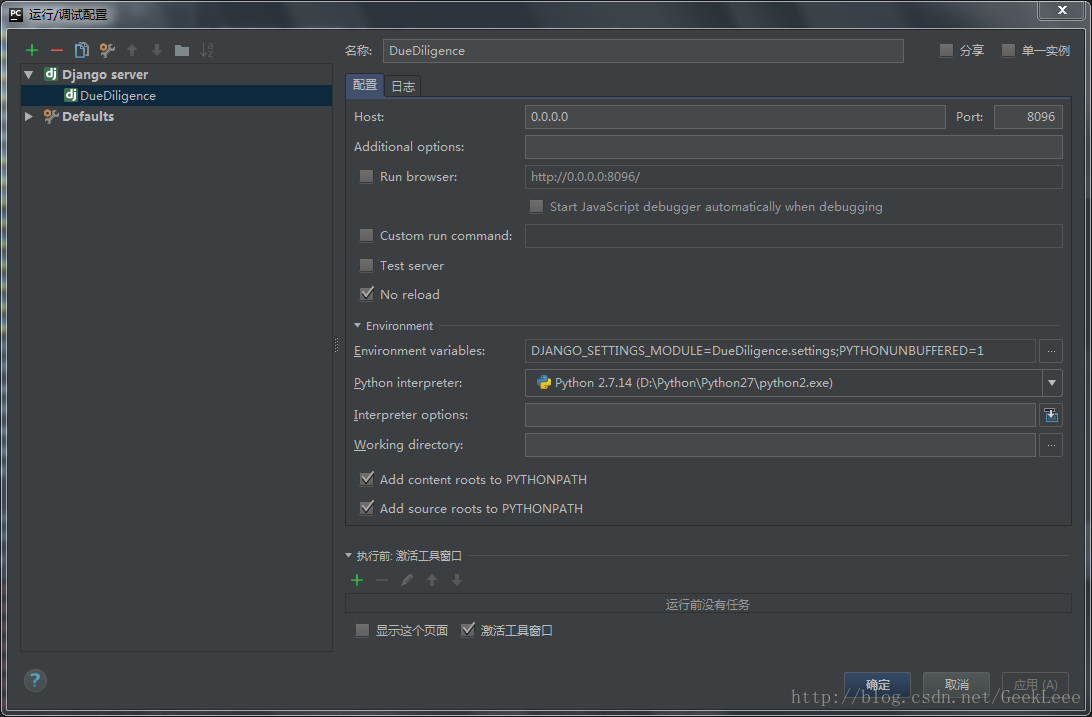Click the Run browser URL field
The height and width of the screenshot is (717, 1092).
pyautogui.click(x=793, y=177)
